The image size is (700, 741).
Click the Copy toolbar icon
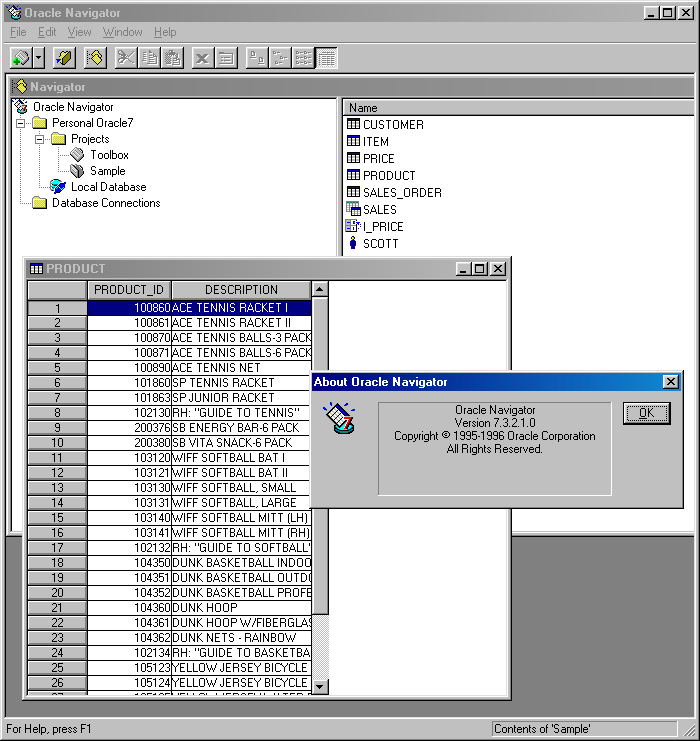[149, 58]
